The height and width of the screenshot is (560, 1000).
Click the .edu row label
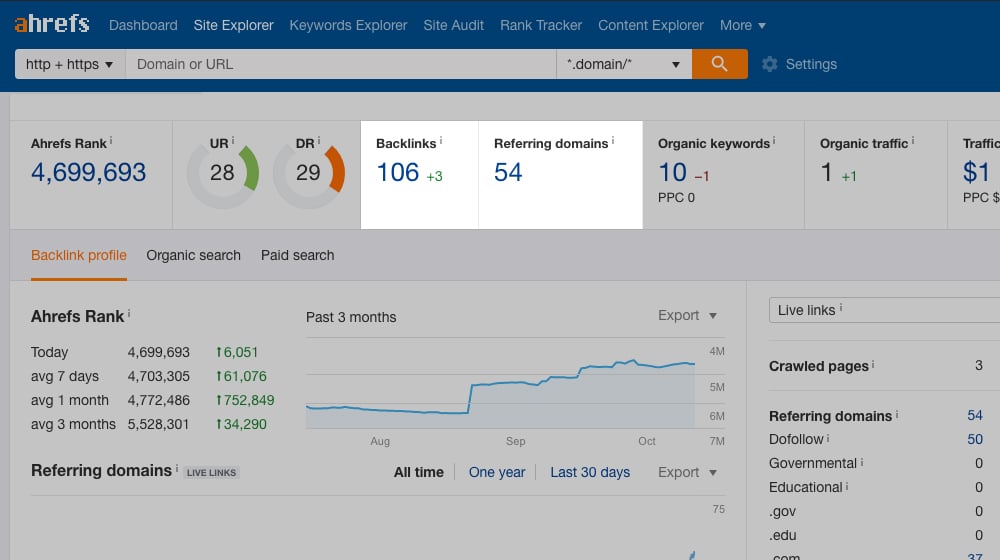(782, 535)
